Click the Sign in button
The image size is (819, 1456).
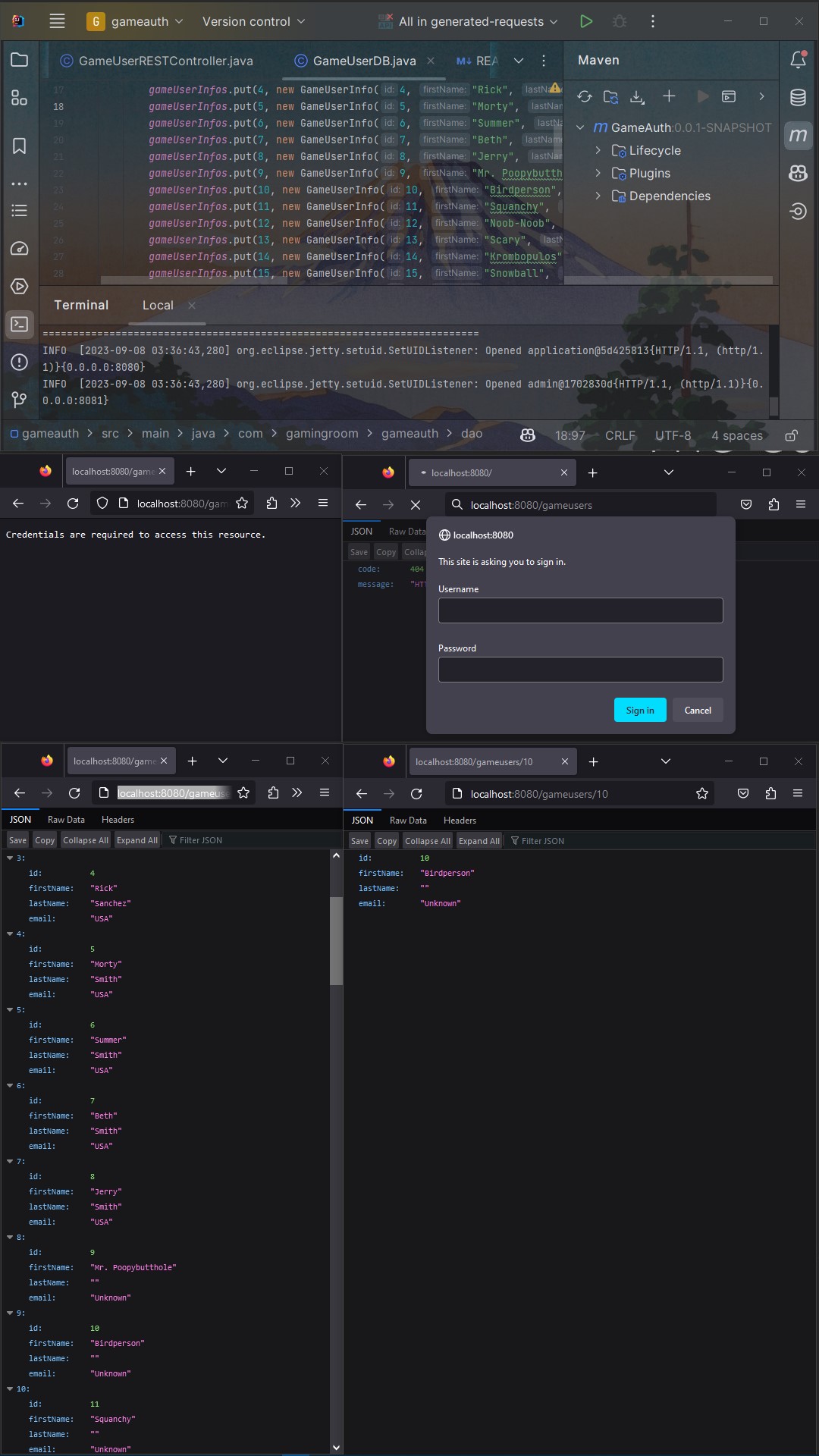tap(639, 710)
